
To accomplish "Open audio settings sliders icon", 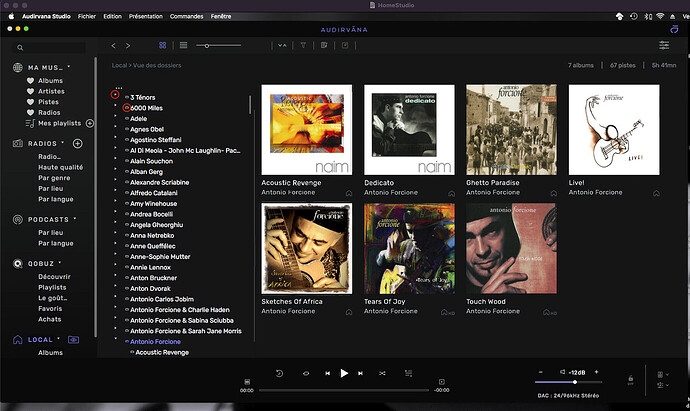I will (x=664, y=45).
